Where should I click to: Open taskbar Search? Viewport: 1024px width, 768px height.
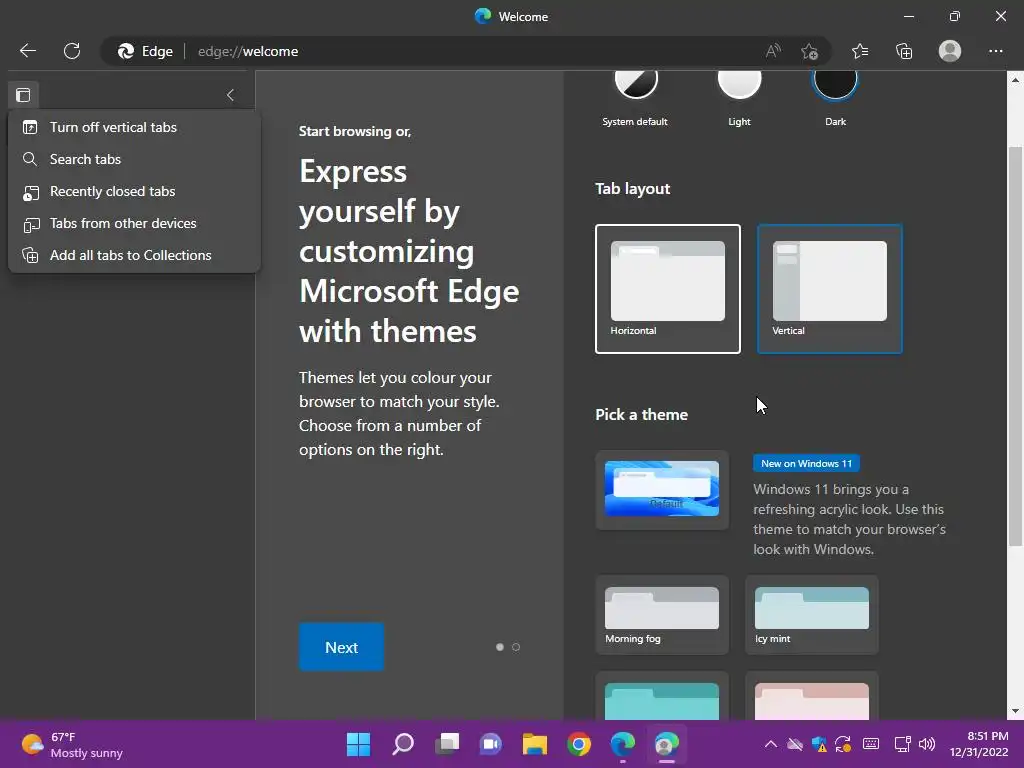pos(402,744)
